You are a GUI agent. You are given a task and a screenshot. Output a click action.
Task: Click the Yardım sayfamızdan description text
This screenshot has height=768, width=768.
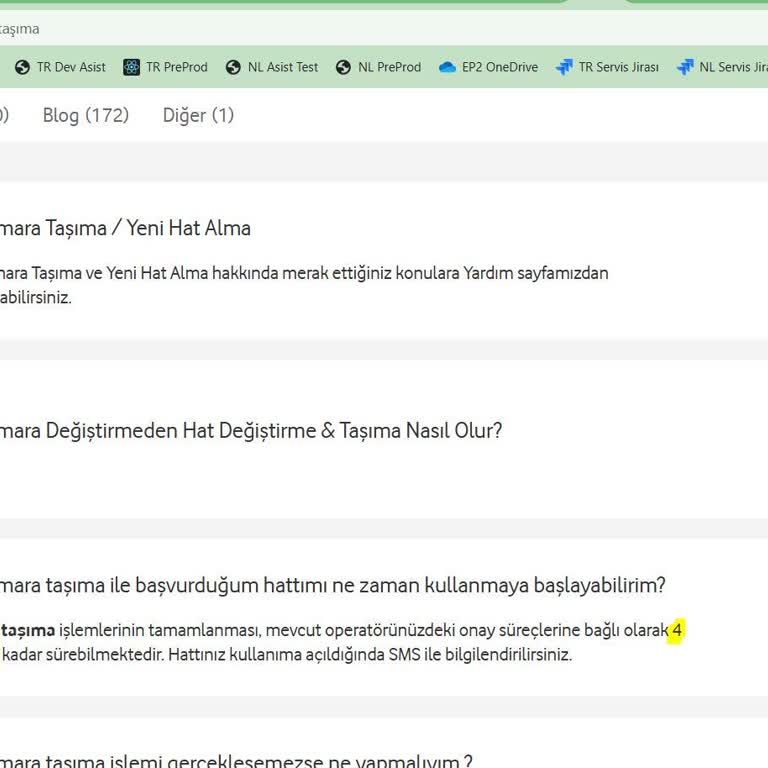pos(536,273)
